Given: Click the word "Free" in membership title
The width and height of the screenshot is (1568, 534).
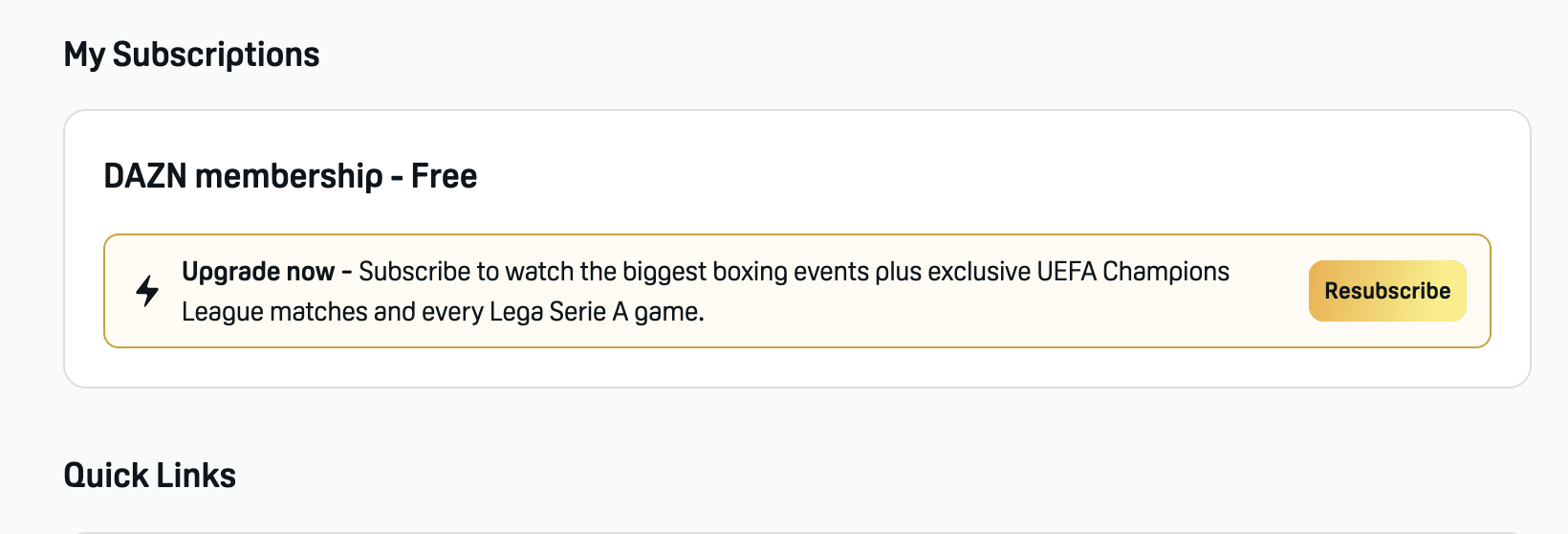Looking at the screenshot, I should click(x=445, y=176).
